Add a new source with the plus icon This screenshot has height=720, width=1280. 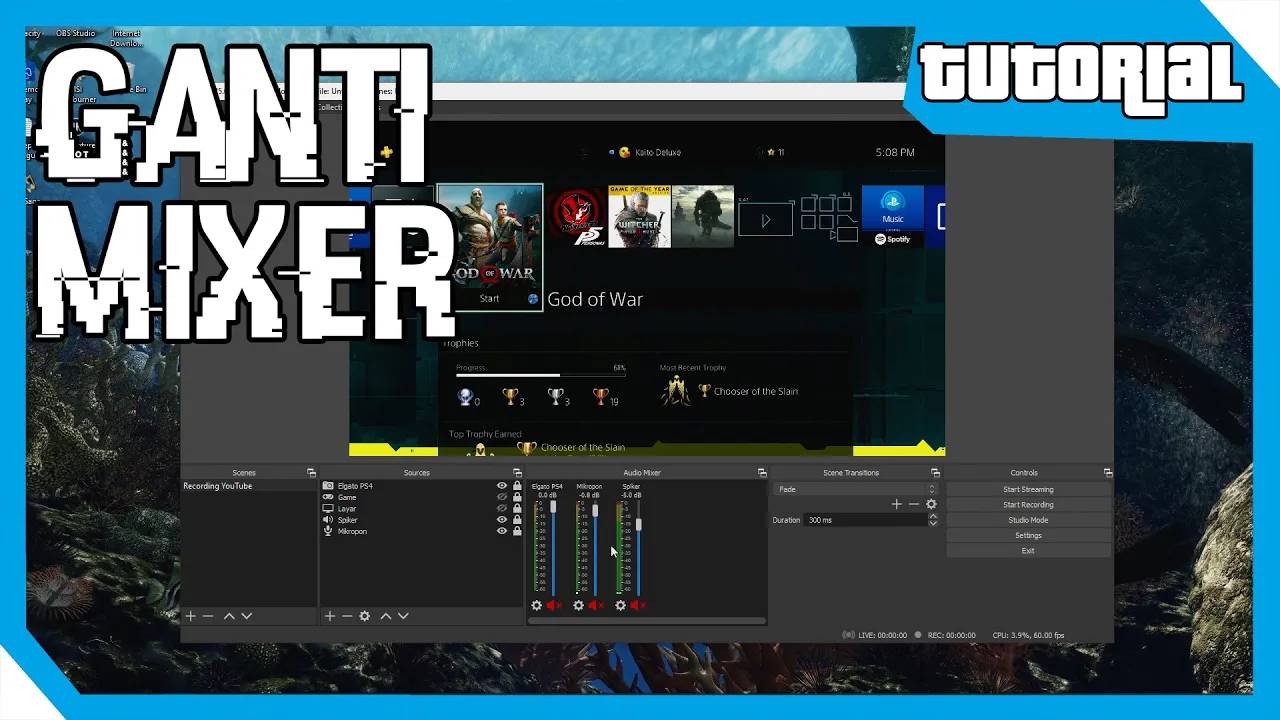329,616
